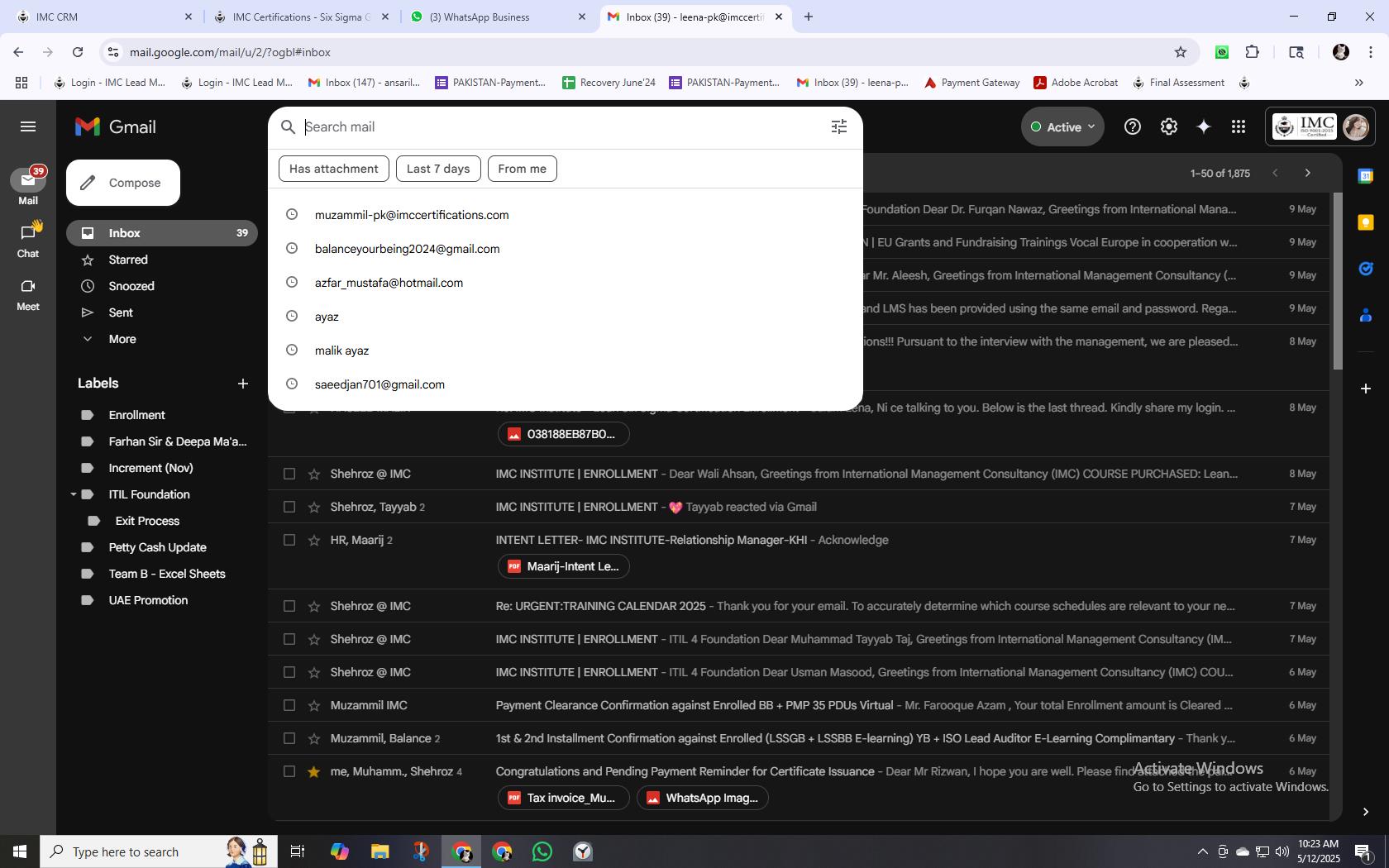Select checkbox for HR, Maarij intent letter

point(289,540)
